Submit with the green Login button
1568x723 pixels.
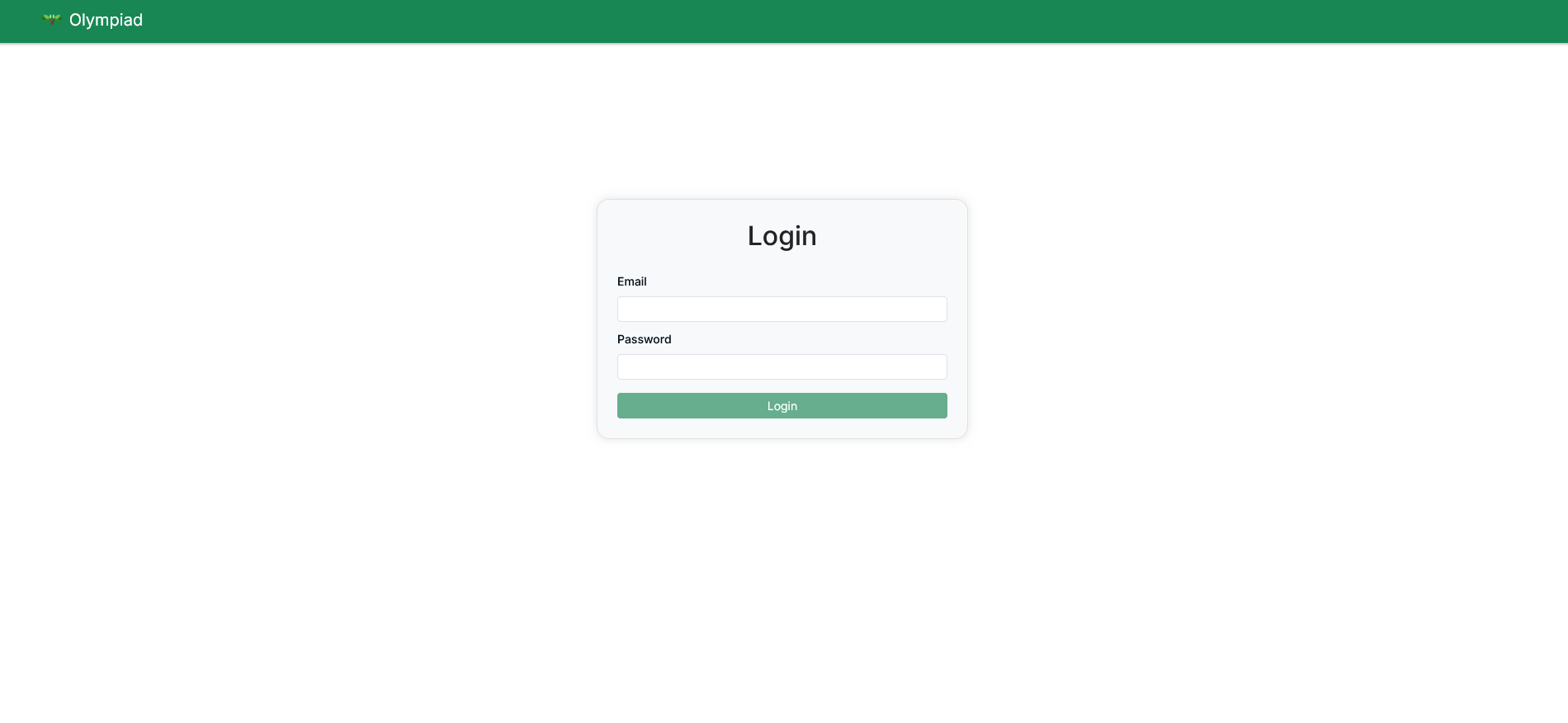tap(782, 406)
